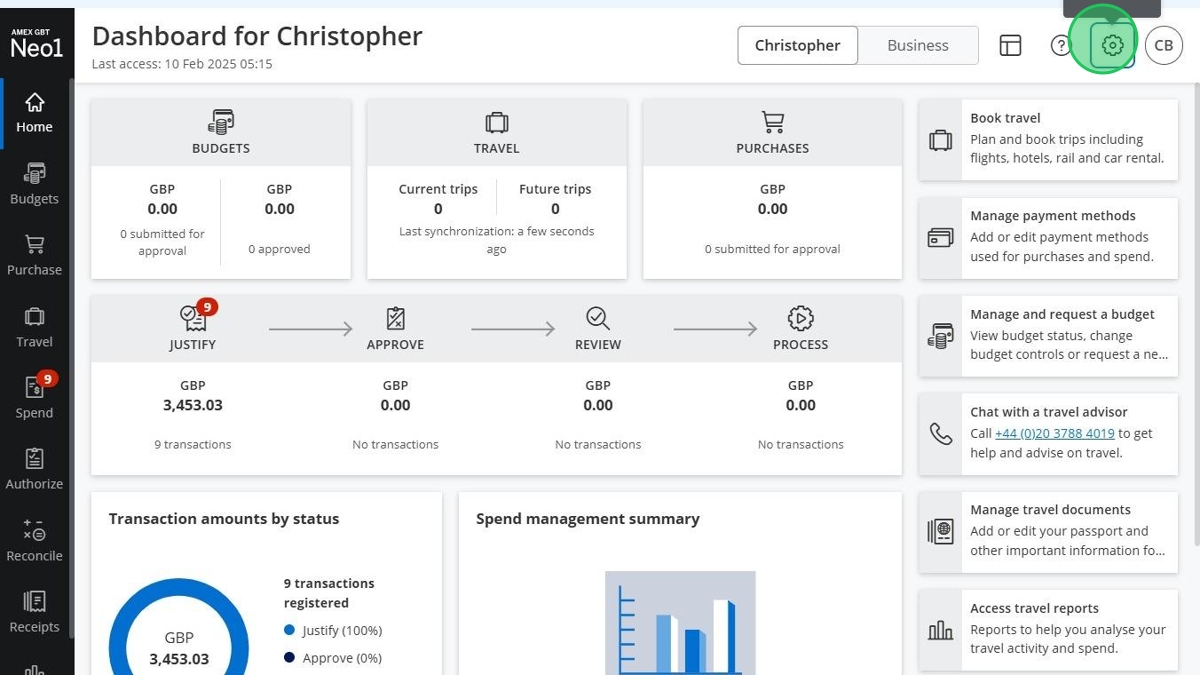Click the Justify (100%) legend dot
This screenshot has width=1200, height=675.
tap(290, 630)
